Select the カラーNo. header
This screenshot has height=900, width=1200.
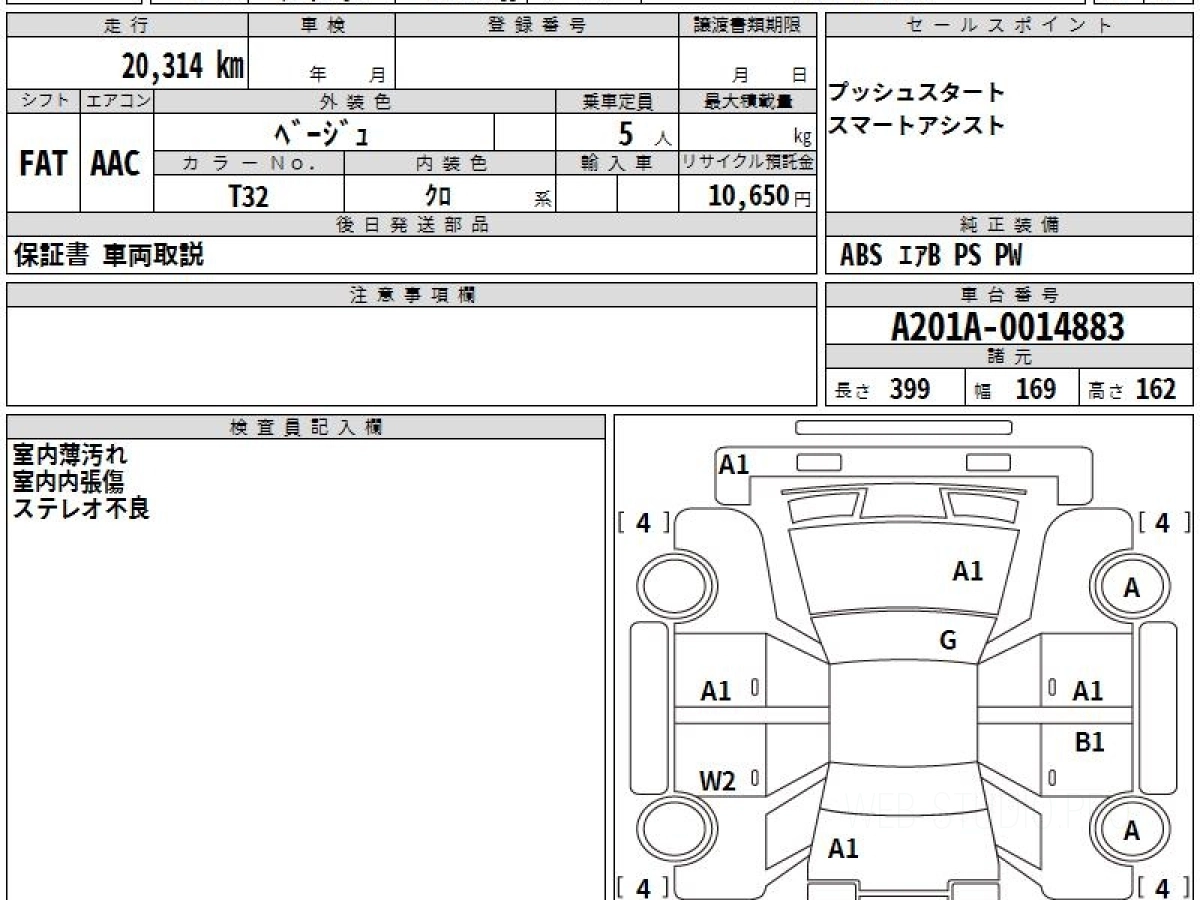pos(249,164)
